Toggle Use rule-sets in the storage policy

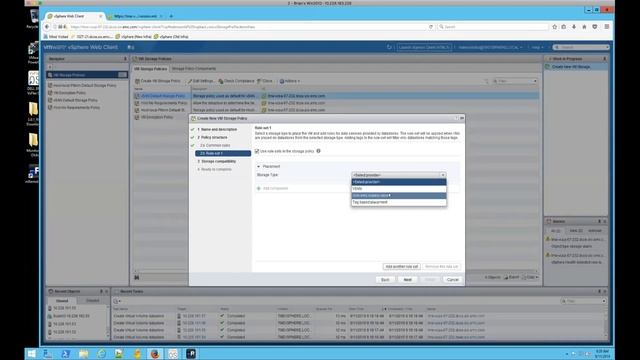pyautogui.click(x=257, y=151)
